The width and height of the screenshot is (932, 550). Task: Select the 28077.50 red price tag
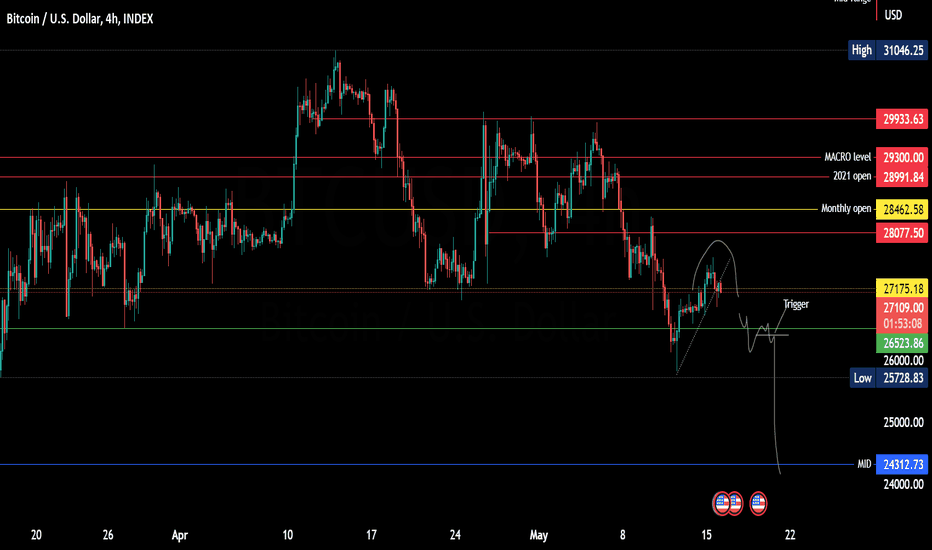[x=902, y=232]
